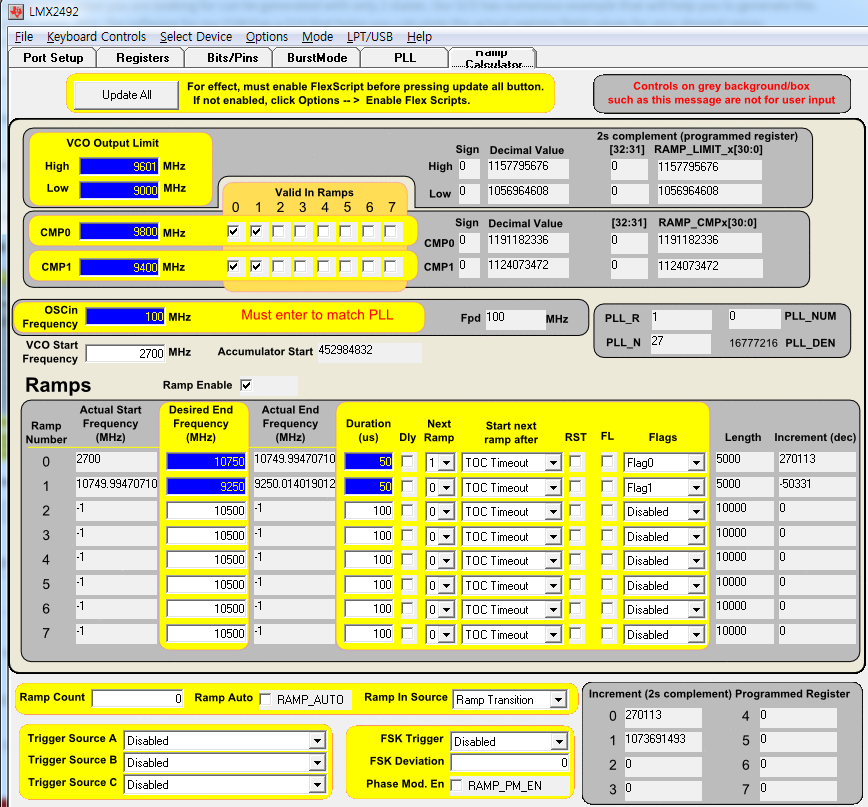
Task: Open the Trigger Source A dropdown
Action: coord(224,740)
